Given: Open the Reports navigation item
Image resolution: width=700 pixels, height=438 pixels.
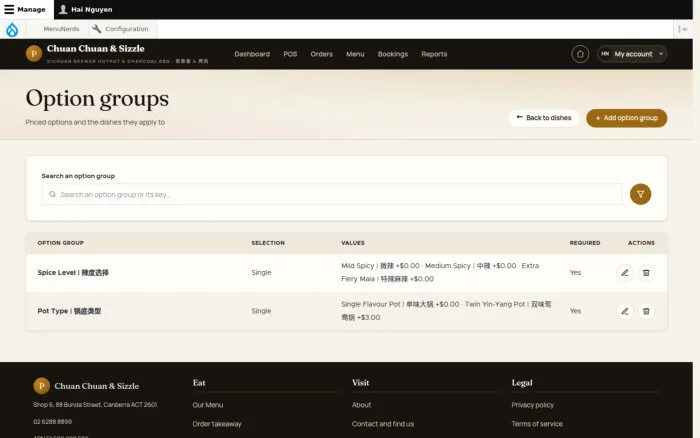Looking at the screenshot, I should coord(434,54).
